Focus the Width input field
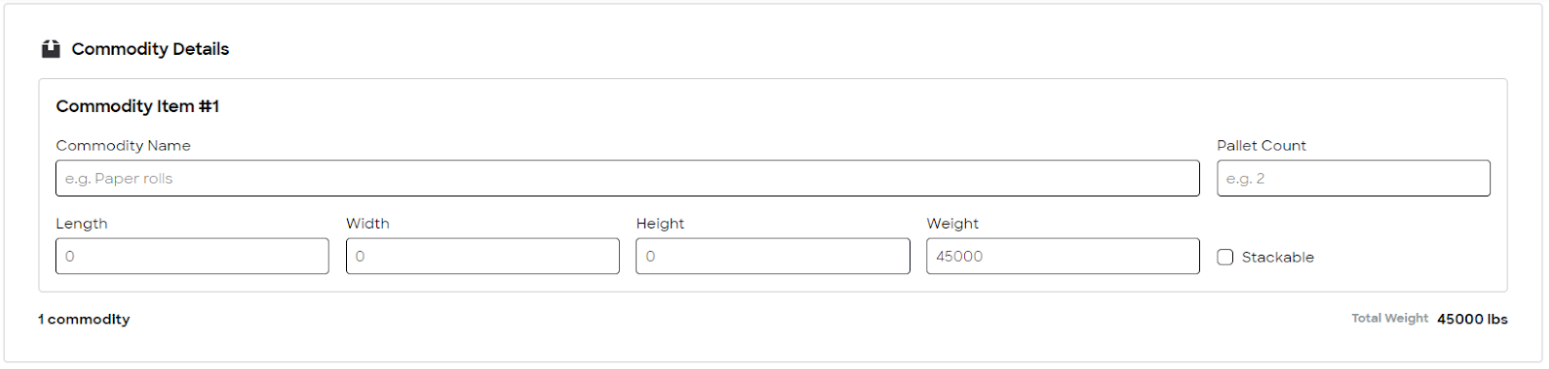 pos(483,256)
